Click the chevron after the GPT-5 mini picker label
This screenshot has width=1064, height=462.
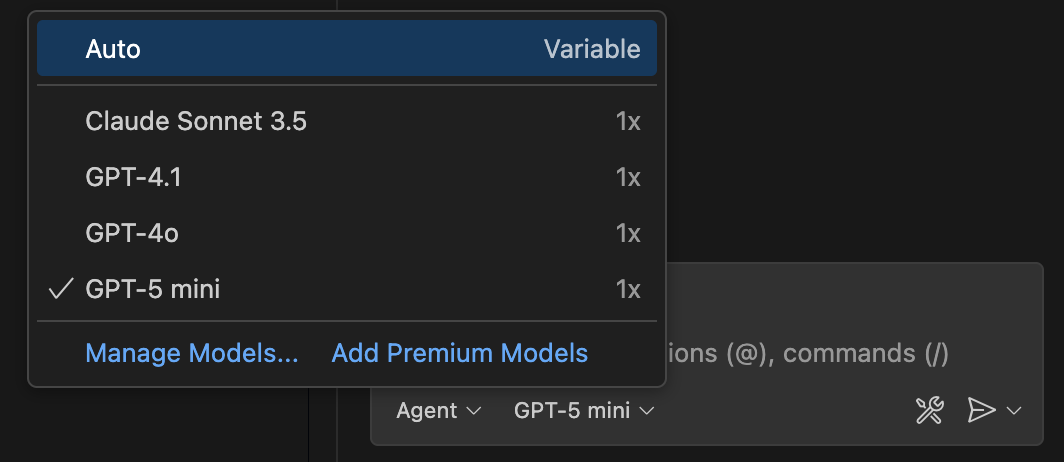point(648,411)
